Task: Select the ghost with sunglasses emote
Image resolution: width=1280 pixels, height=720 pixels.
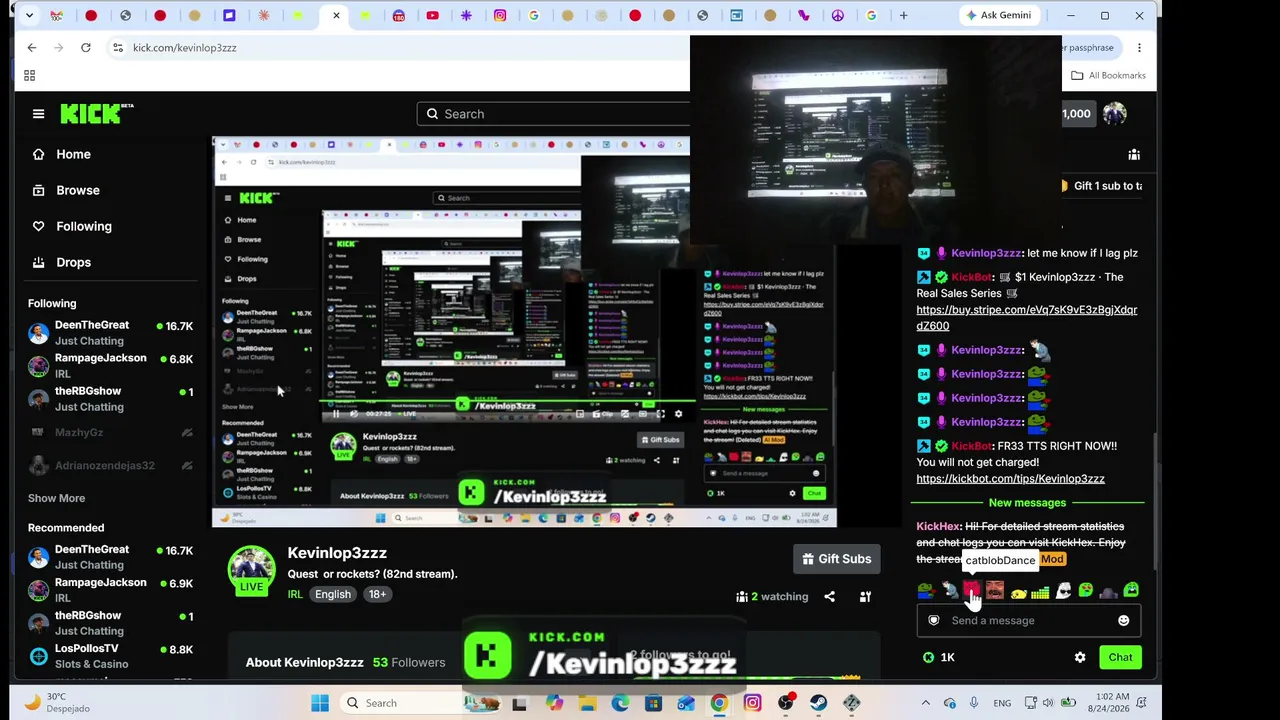Action: pos(1063,592)
